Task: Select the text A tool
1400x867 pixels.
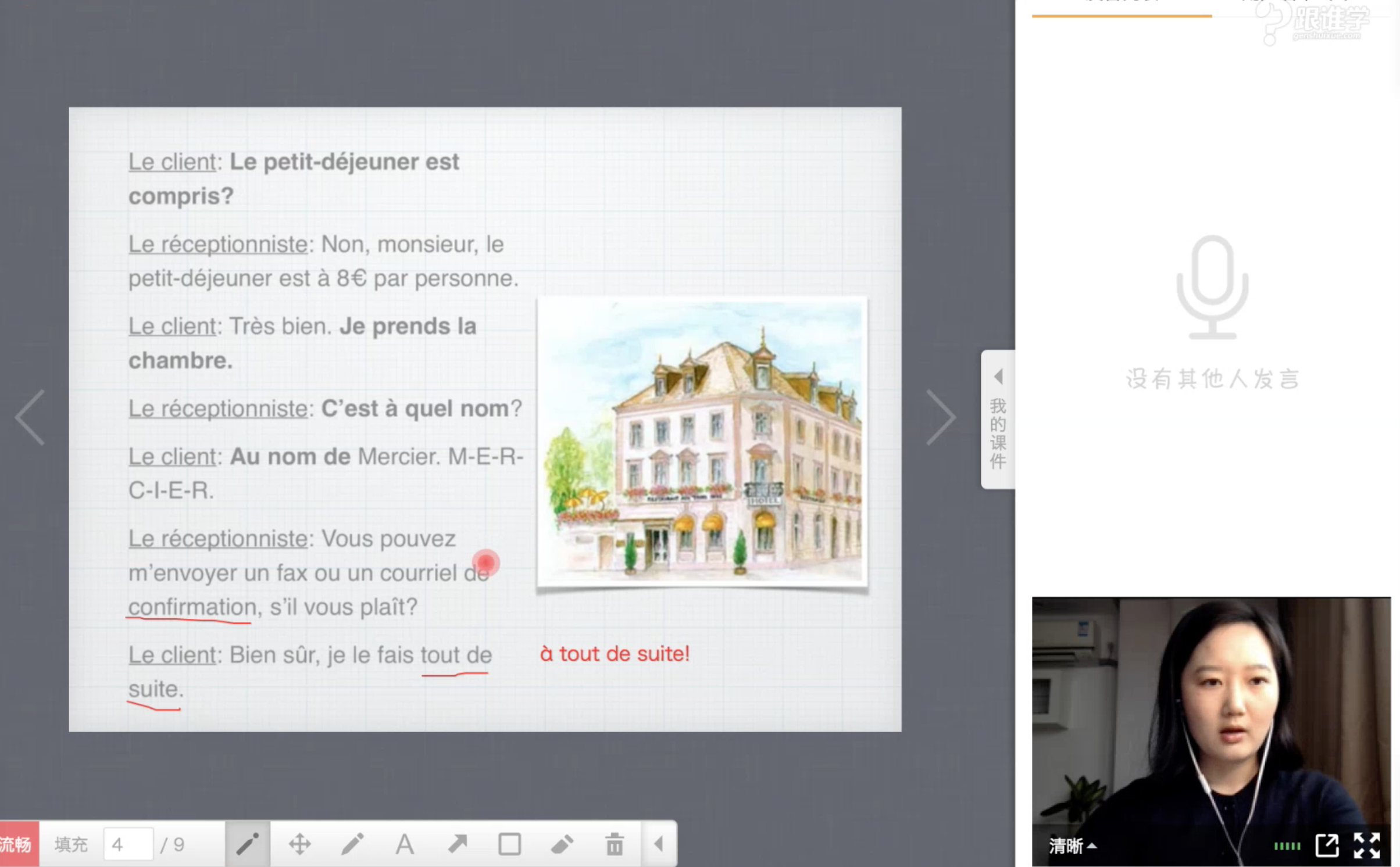Action: click(x=405, y=844)
